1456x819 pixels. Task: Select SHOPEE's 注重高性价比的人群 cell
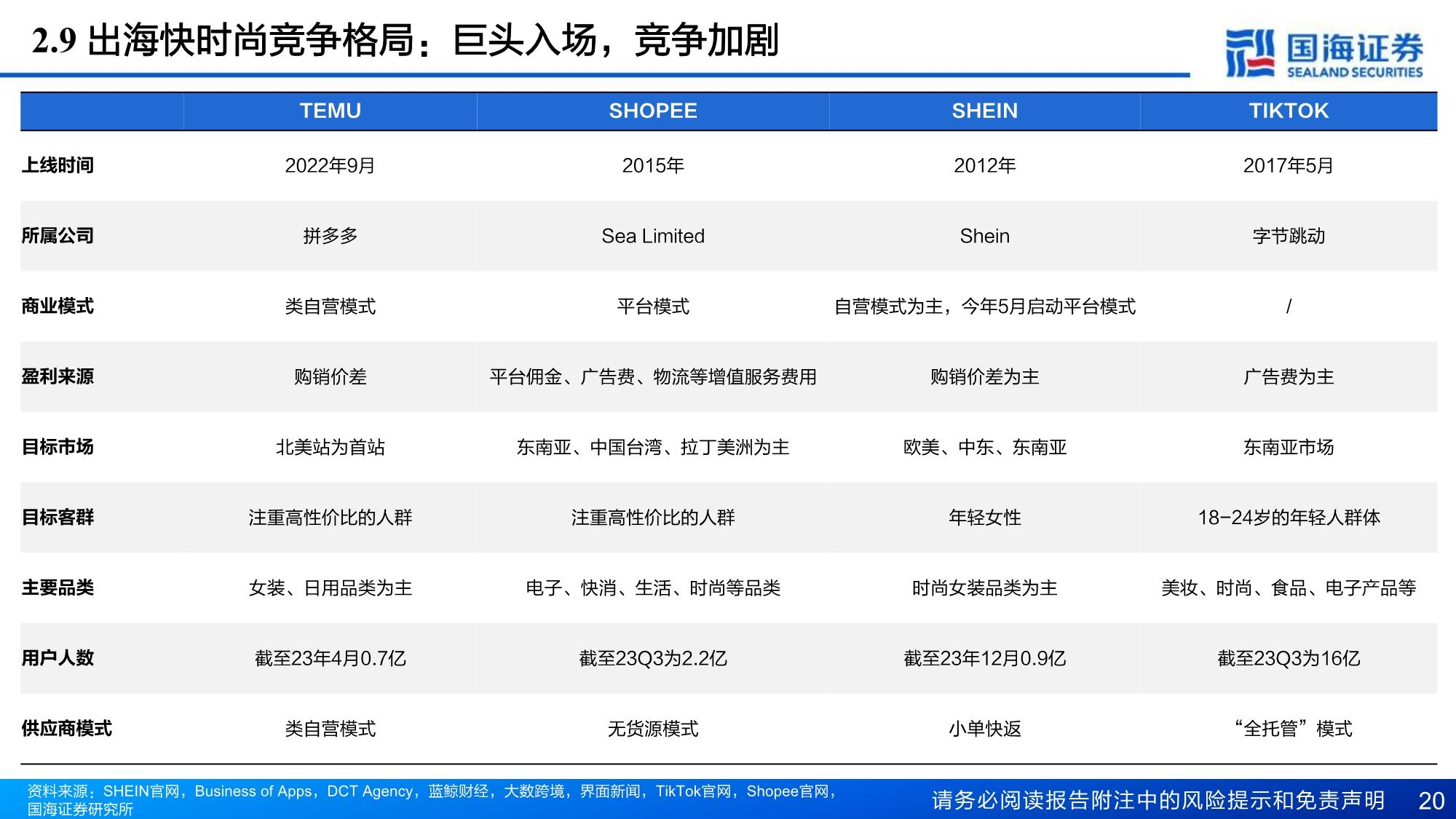click(653, 517)
